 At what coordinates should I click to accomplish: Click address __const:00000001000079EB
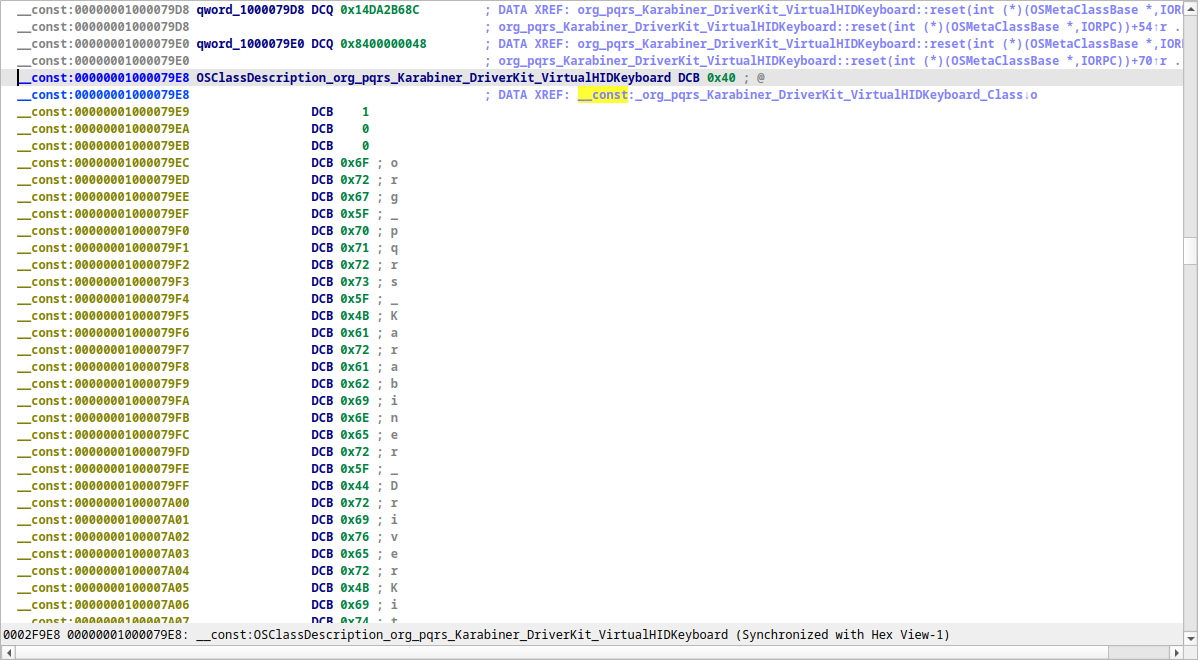coord(103,145)
